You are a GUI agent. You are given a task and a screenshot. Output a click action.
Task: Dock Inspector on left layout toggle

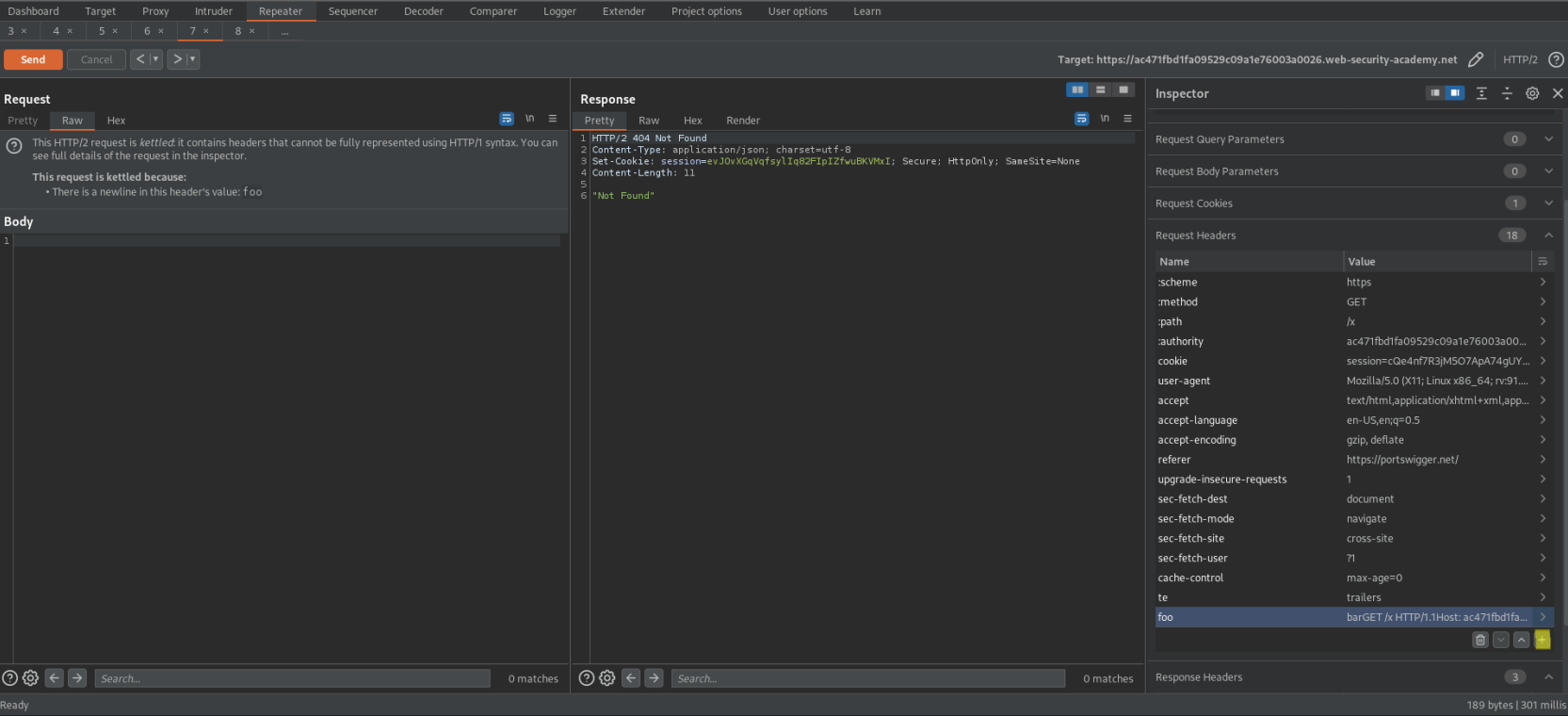pos(1435,93)
